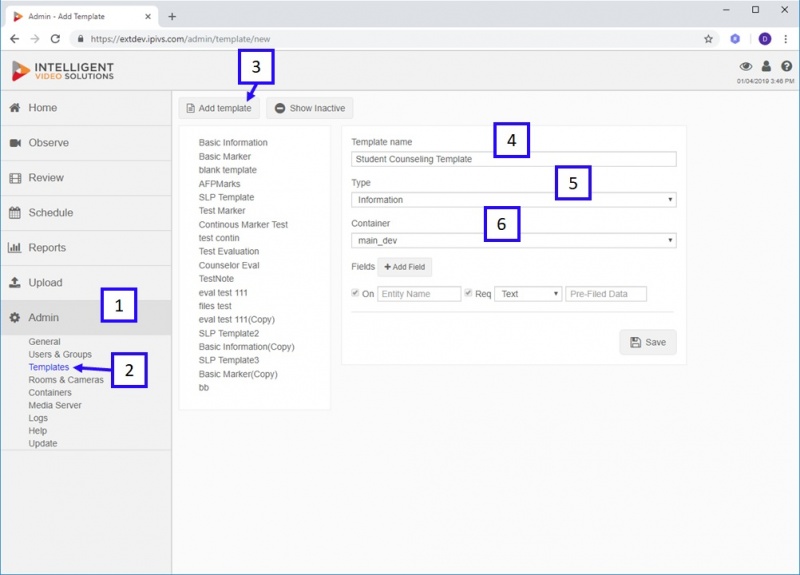Open the Schedule menu item
The image size is (800, 575).
86,213
